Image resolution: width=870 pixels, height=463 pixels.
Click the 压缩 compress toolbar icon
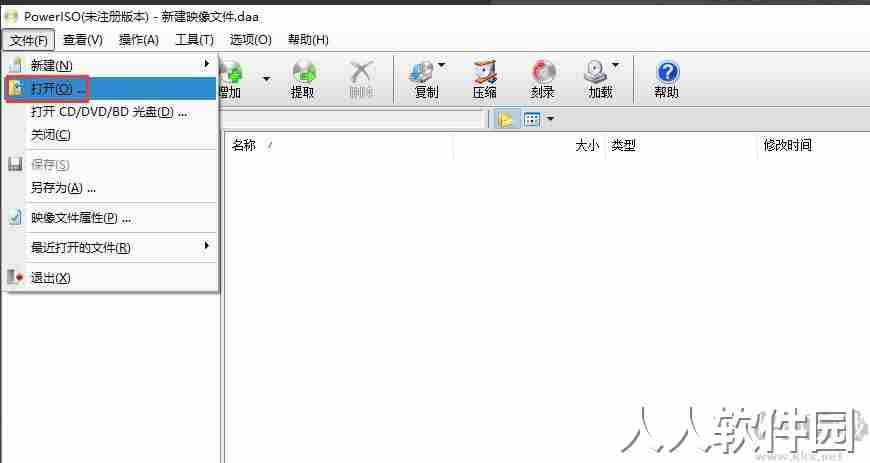pos(484,80)
